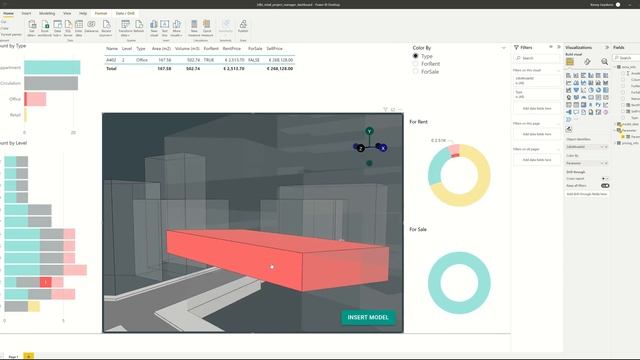This screenshot has height=360, width=640.
Task: Click Add drill-through fields here
Action: 587,194
